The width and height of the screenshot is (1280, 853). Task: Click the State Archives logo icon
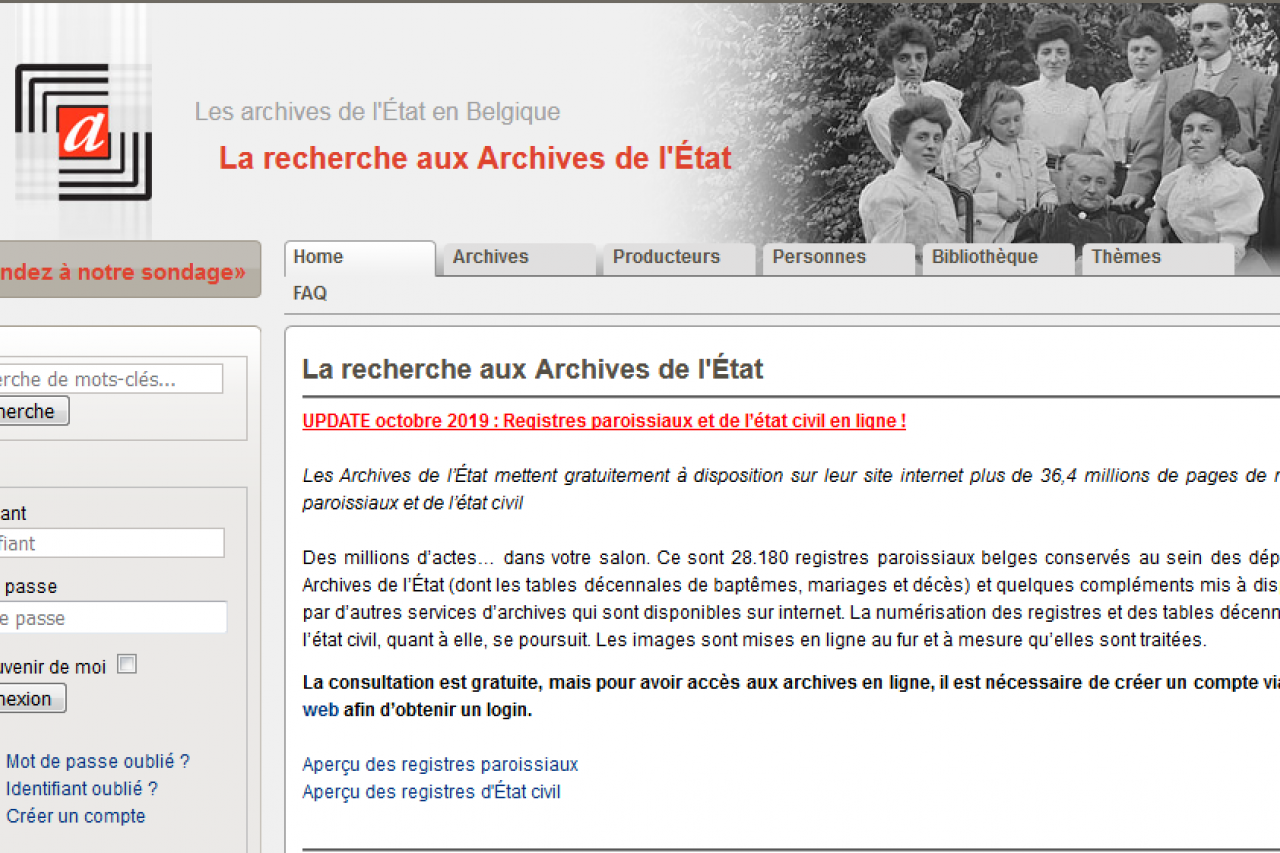click(83, 132)
